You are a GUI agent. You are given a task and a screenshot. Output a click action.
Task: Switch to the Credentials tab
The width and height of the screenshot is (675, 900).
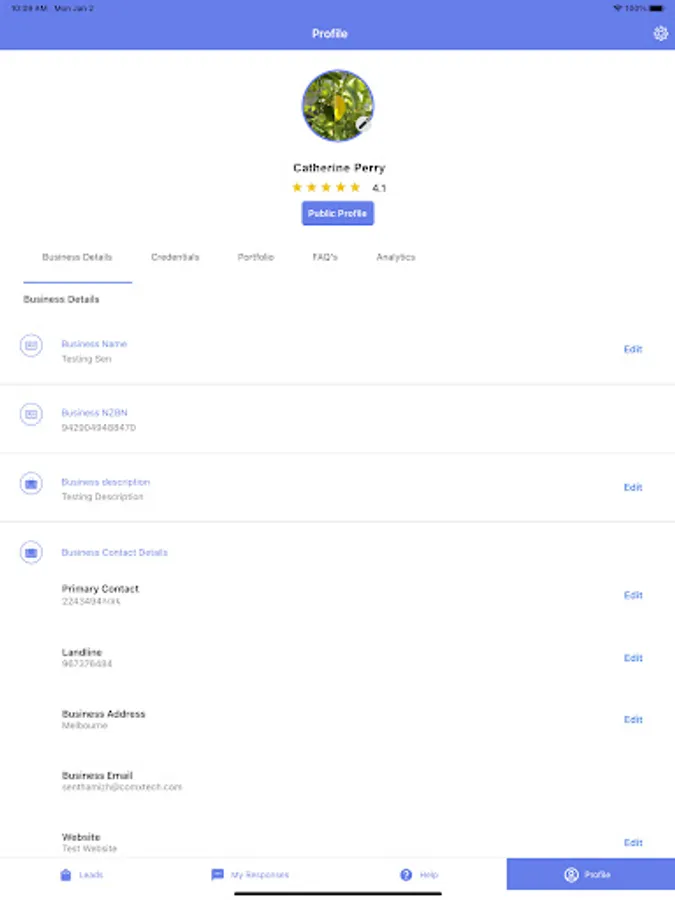pyautogui.click(x=175, y=257)
